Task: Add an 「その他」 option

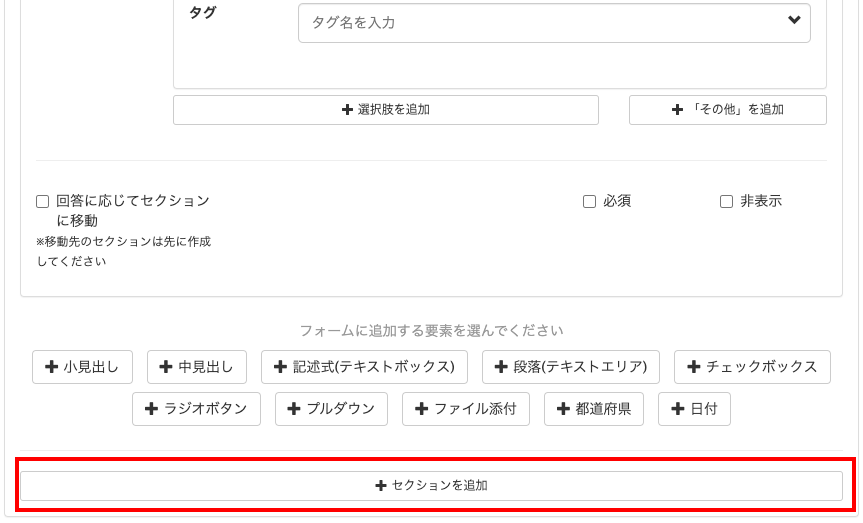Action: coord(727,110)
